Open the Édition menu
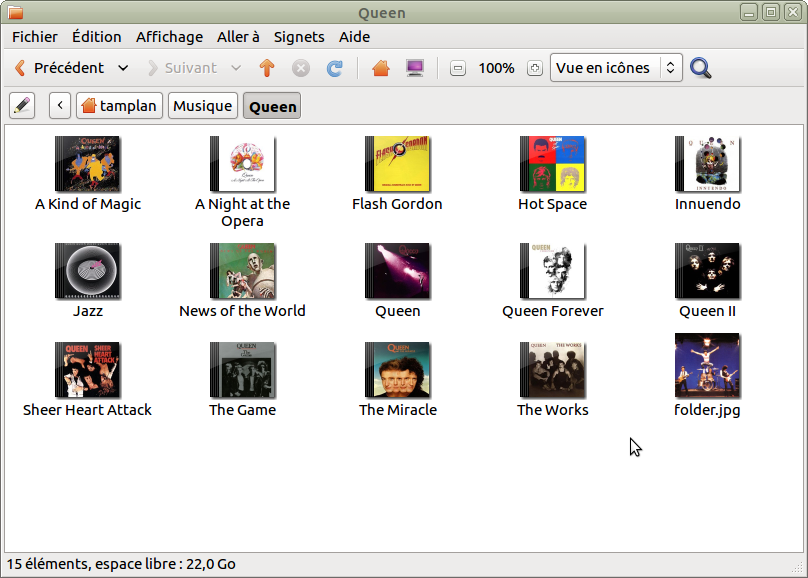Image resolution: width=808 pixels, height=578 pixels. pos(97,37)
